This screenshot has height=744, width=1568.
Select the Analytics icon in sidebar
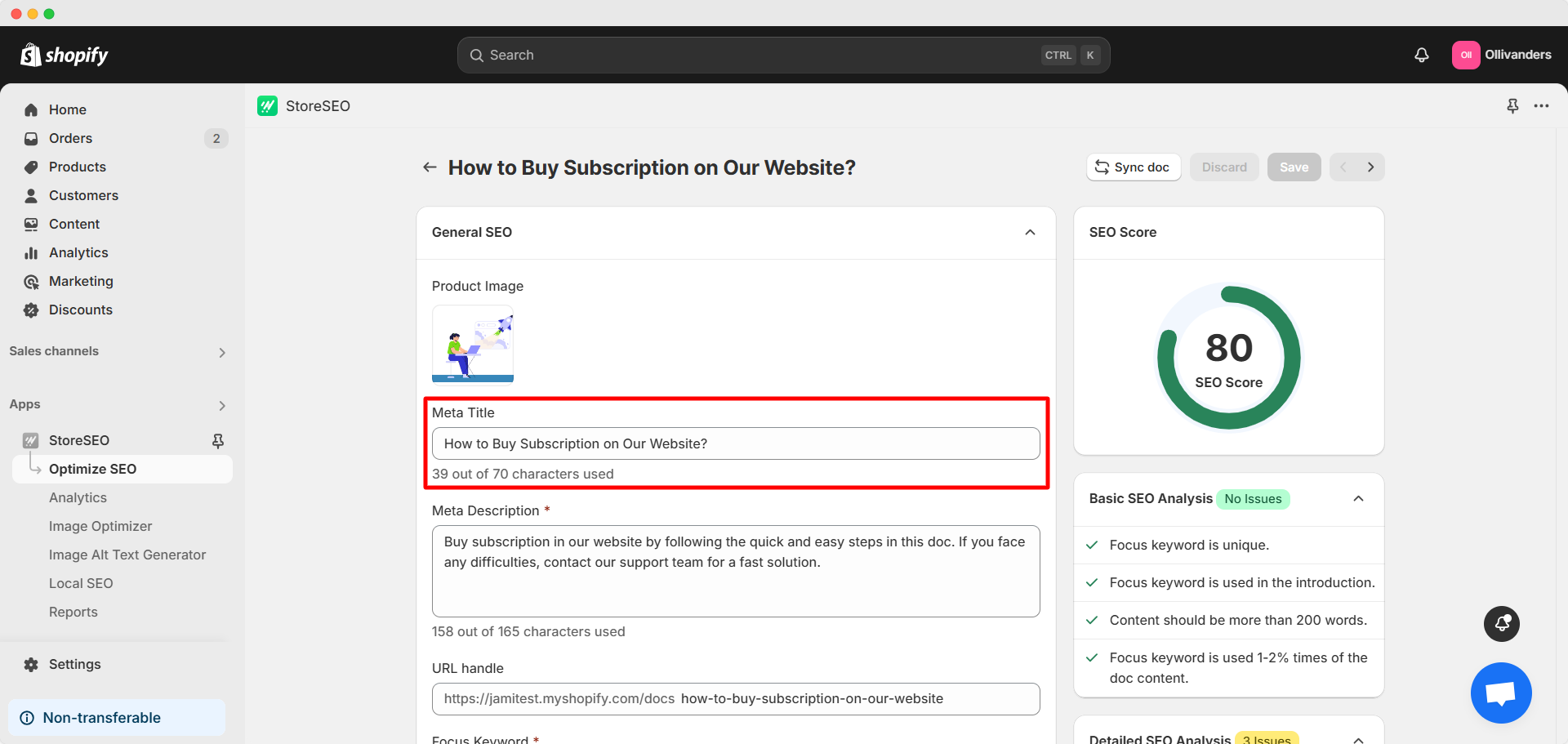[x=30, y=252]
